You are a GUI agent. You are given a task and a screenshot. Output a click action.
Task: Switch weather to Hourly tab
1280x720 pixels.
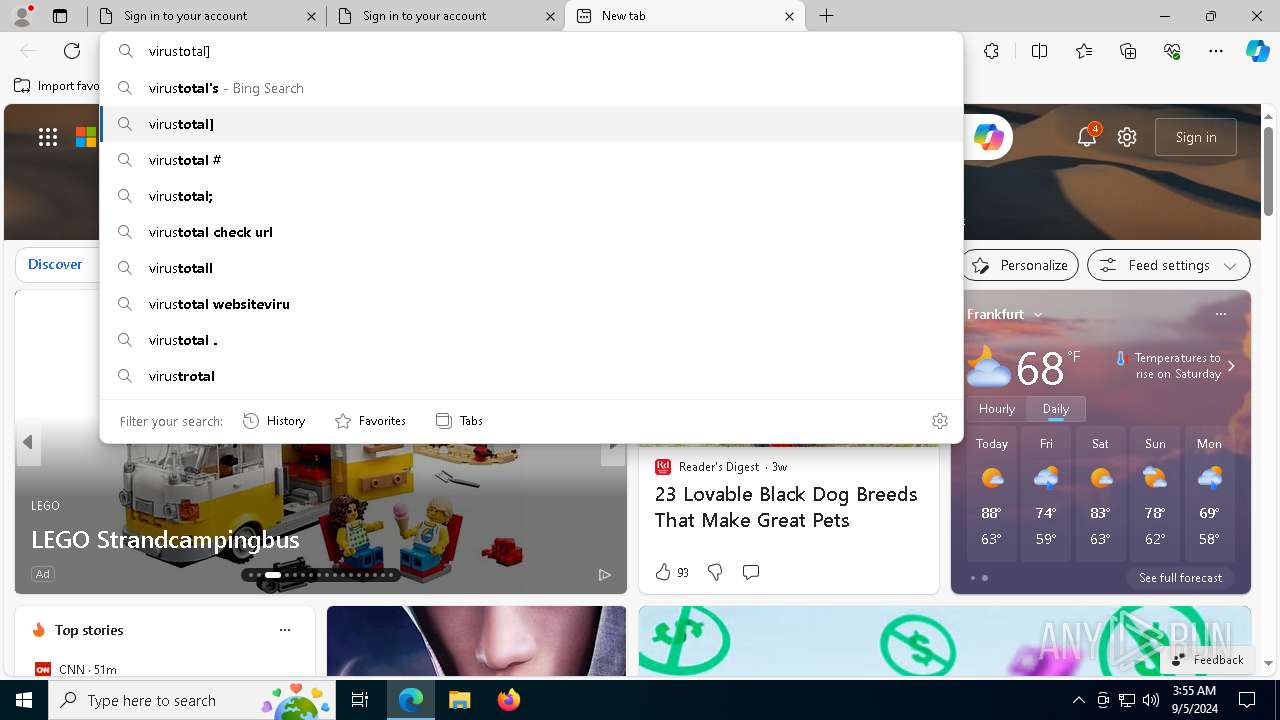997,409
